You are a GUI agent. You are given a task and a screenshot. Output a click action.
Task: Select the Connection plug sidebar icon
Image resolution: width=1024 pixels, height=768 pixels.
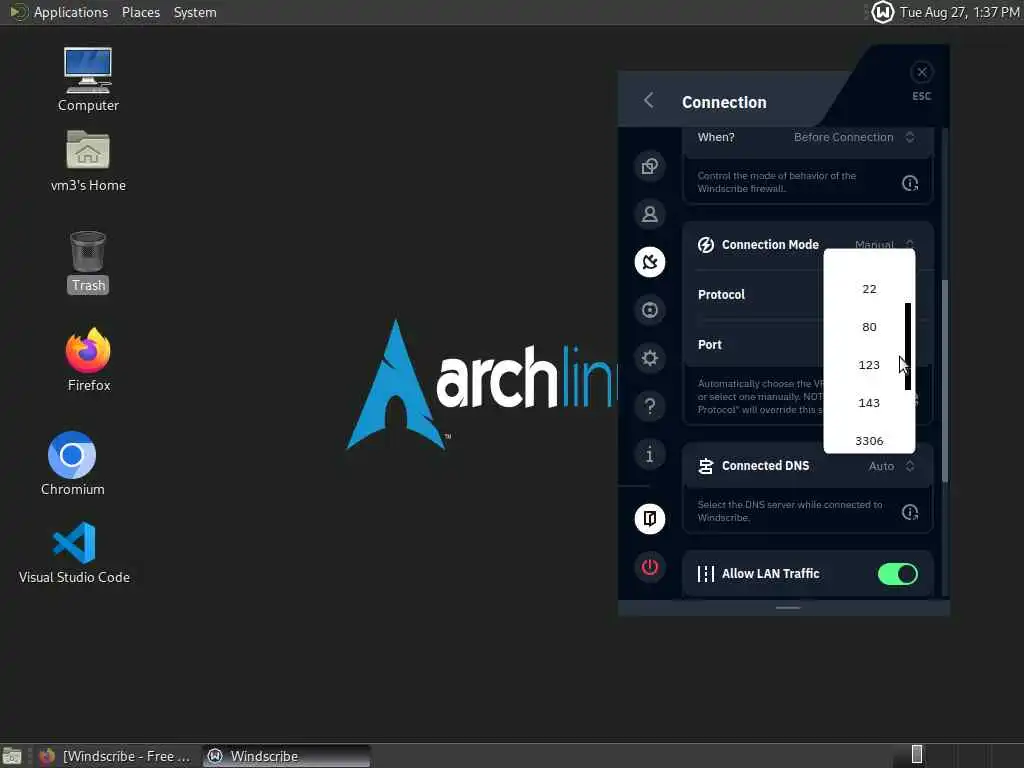(x=649, y=262)
